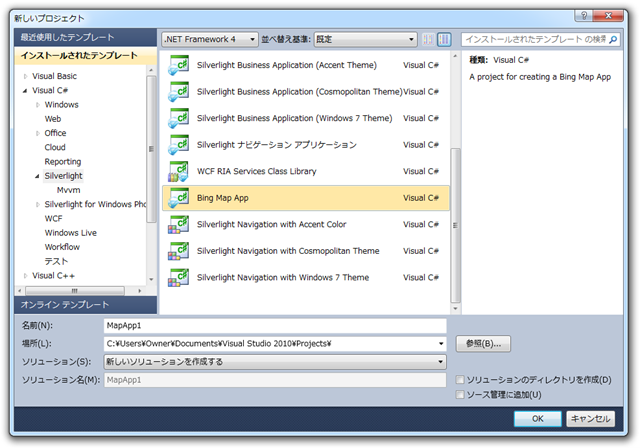
Task: Click tree panel horizontal scrollbar thumb
Action: coord(75,291)
